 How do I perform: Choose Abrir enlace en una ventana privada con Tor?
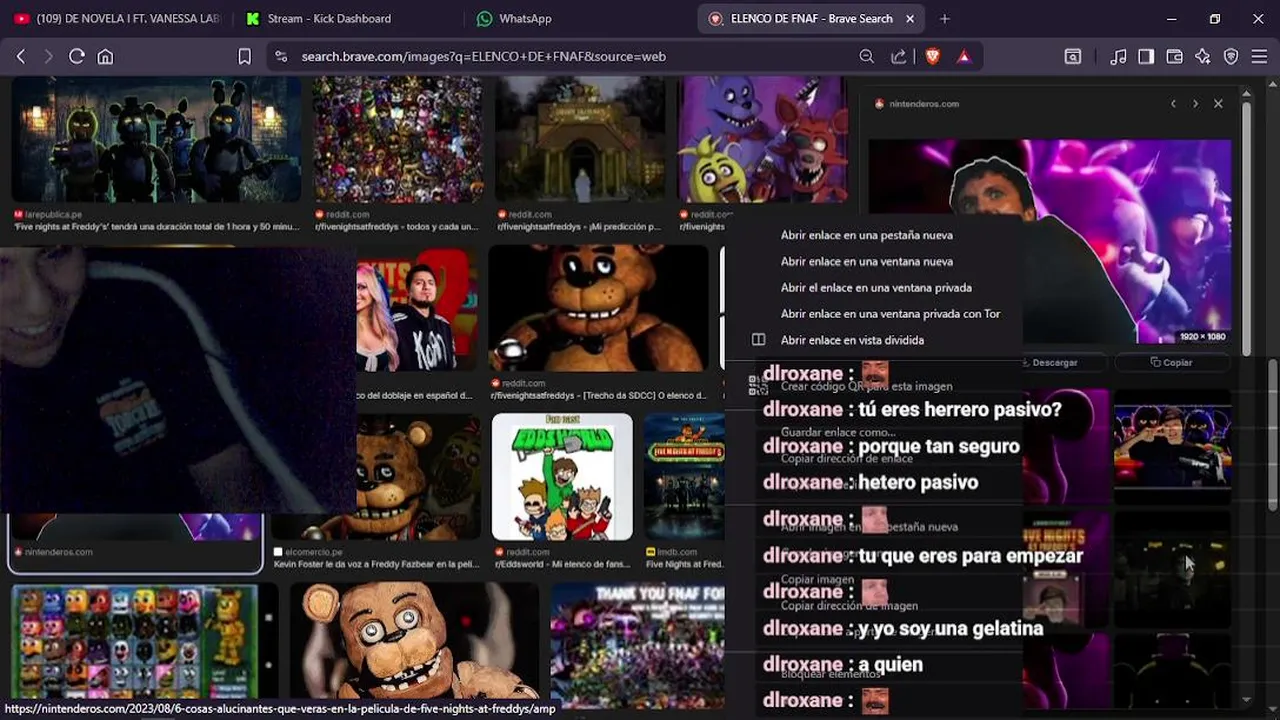(890, 313)
